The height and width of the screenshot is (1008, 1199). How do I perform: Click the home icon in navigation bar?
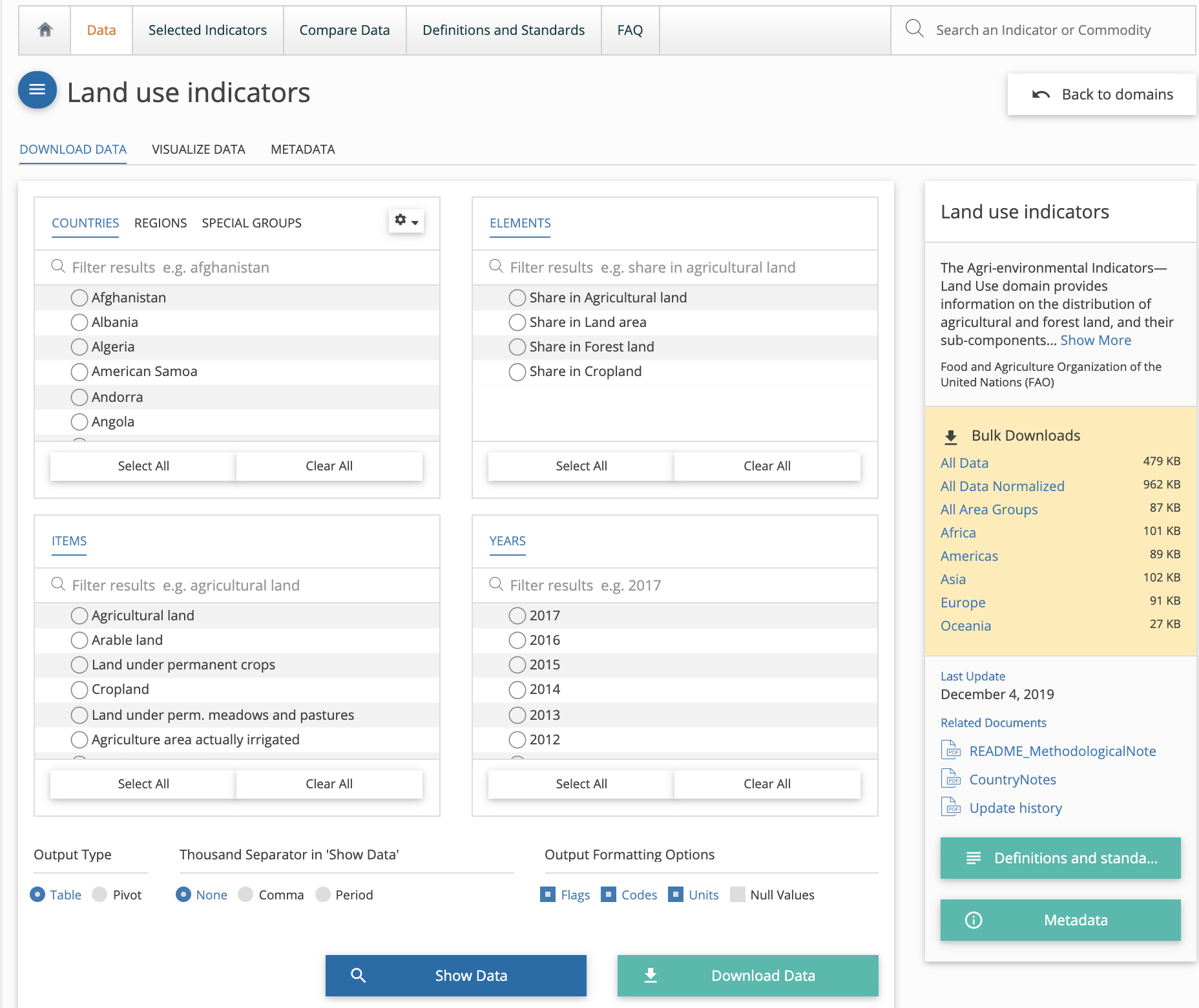(x=45, y=30)
